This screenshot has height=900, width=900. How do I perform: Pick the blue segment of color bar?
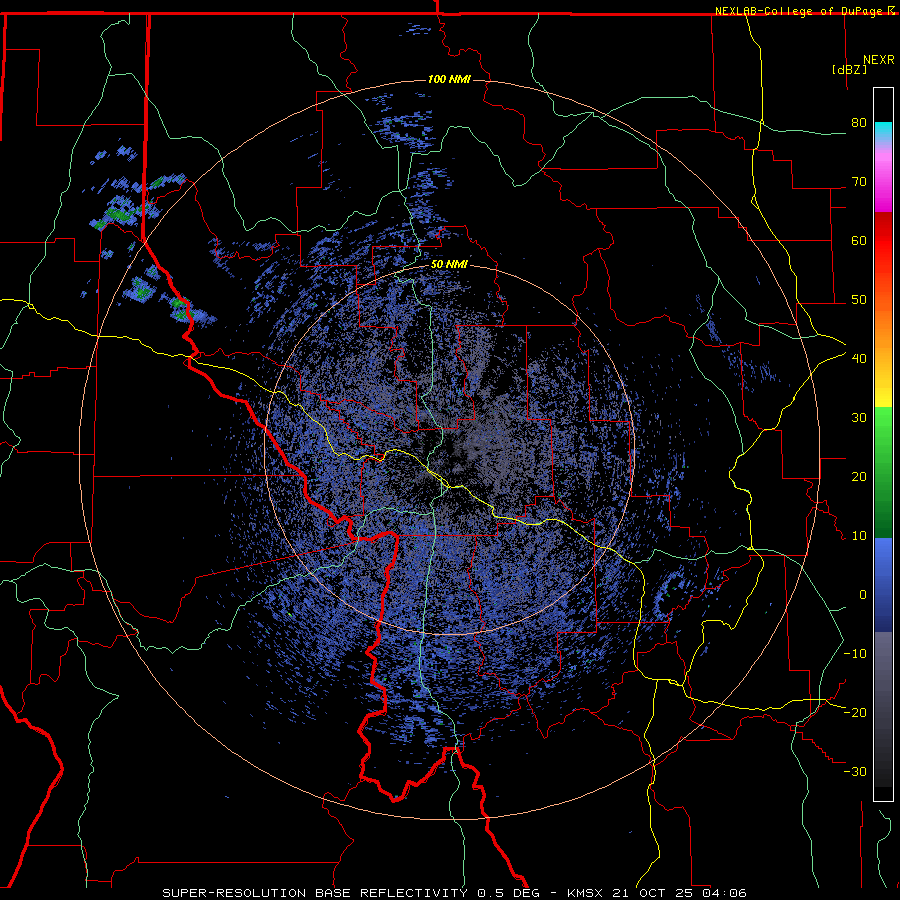click(883, 585)
